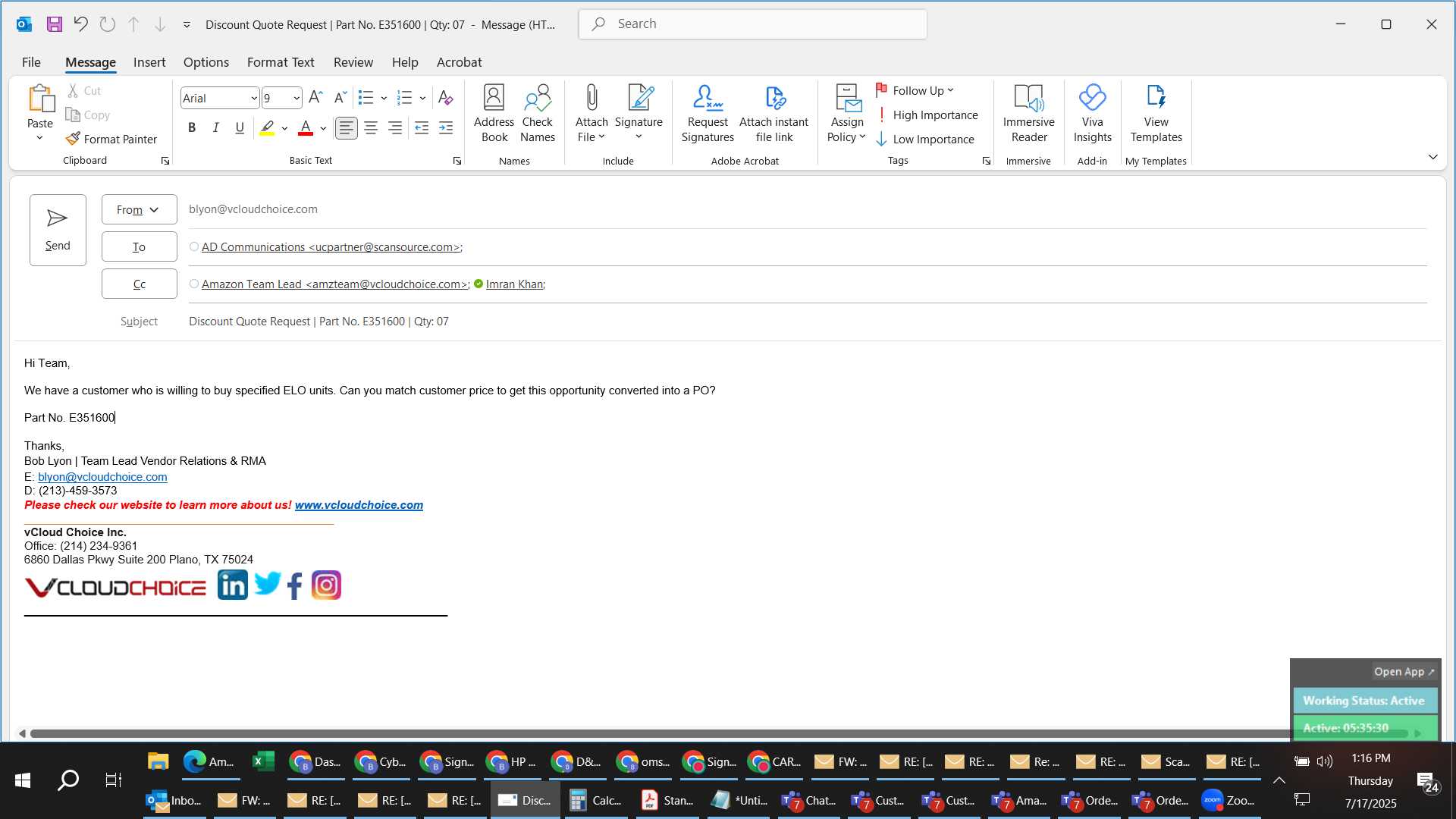Click Open App in the status widget

(x=1404, y=672)
